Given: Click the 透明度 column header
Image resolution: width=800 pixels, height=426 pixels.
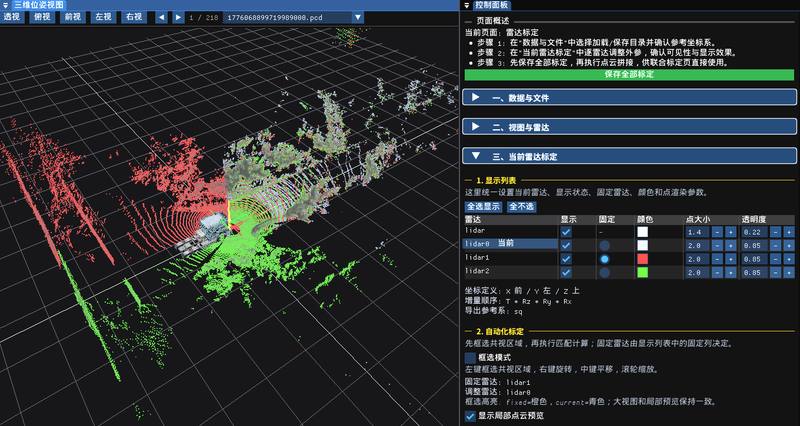Looking at the screenshot, I should [x=753, y=219].
